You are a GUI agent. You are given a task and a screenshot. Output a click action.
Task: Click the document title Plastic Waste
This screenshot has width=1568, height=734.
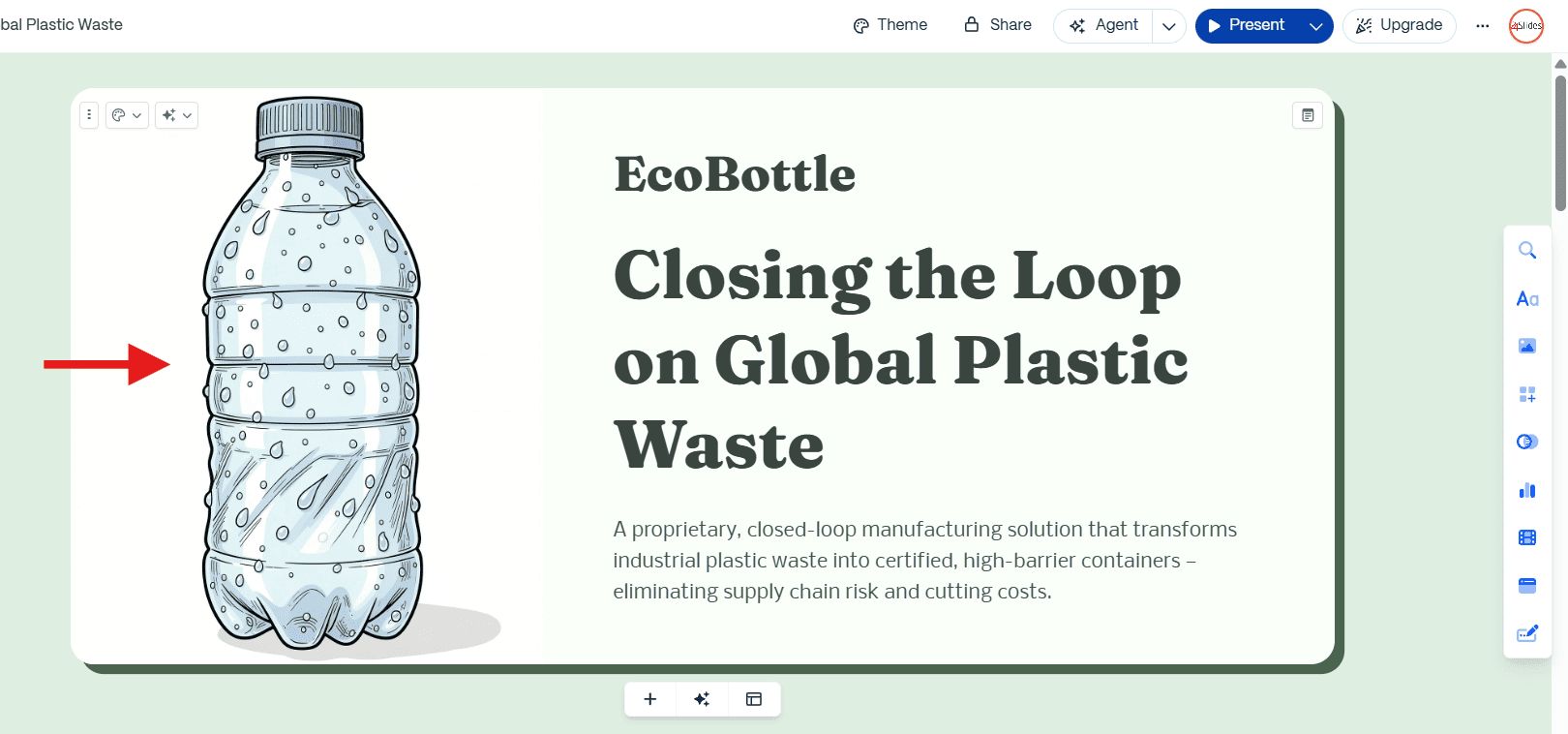click(x=75, y=25)
